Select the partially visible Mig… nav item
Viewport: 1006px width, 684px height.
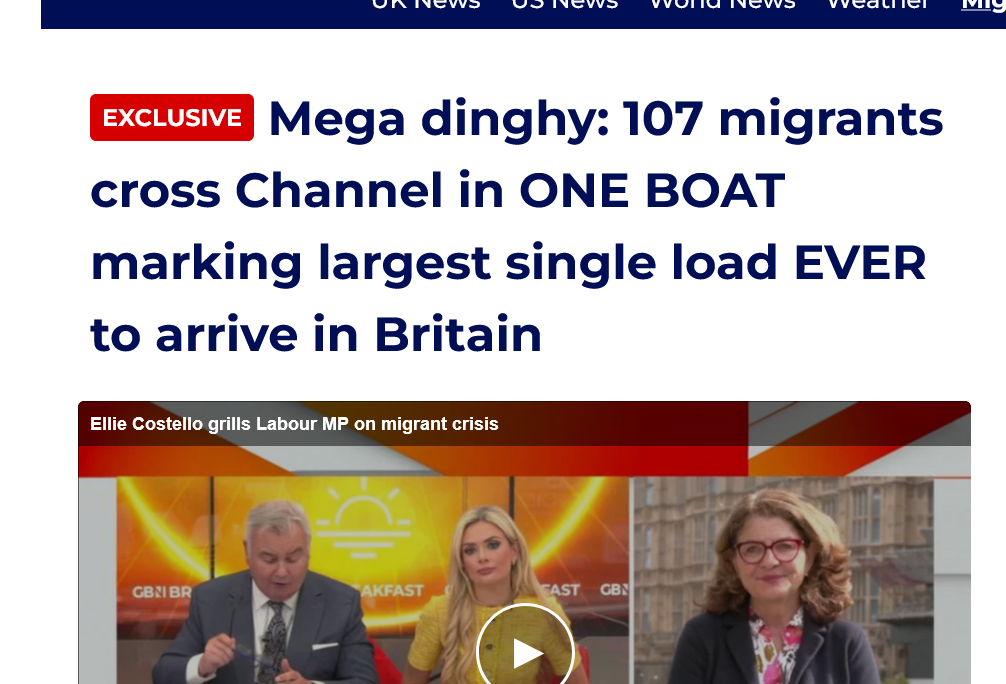click(984, 5)
